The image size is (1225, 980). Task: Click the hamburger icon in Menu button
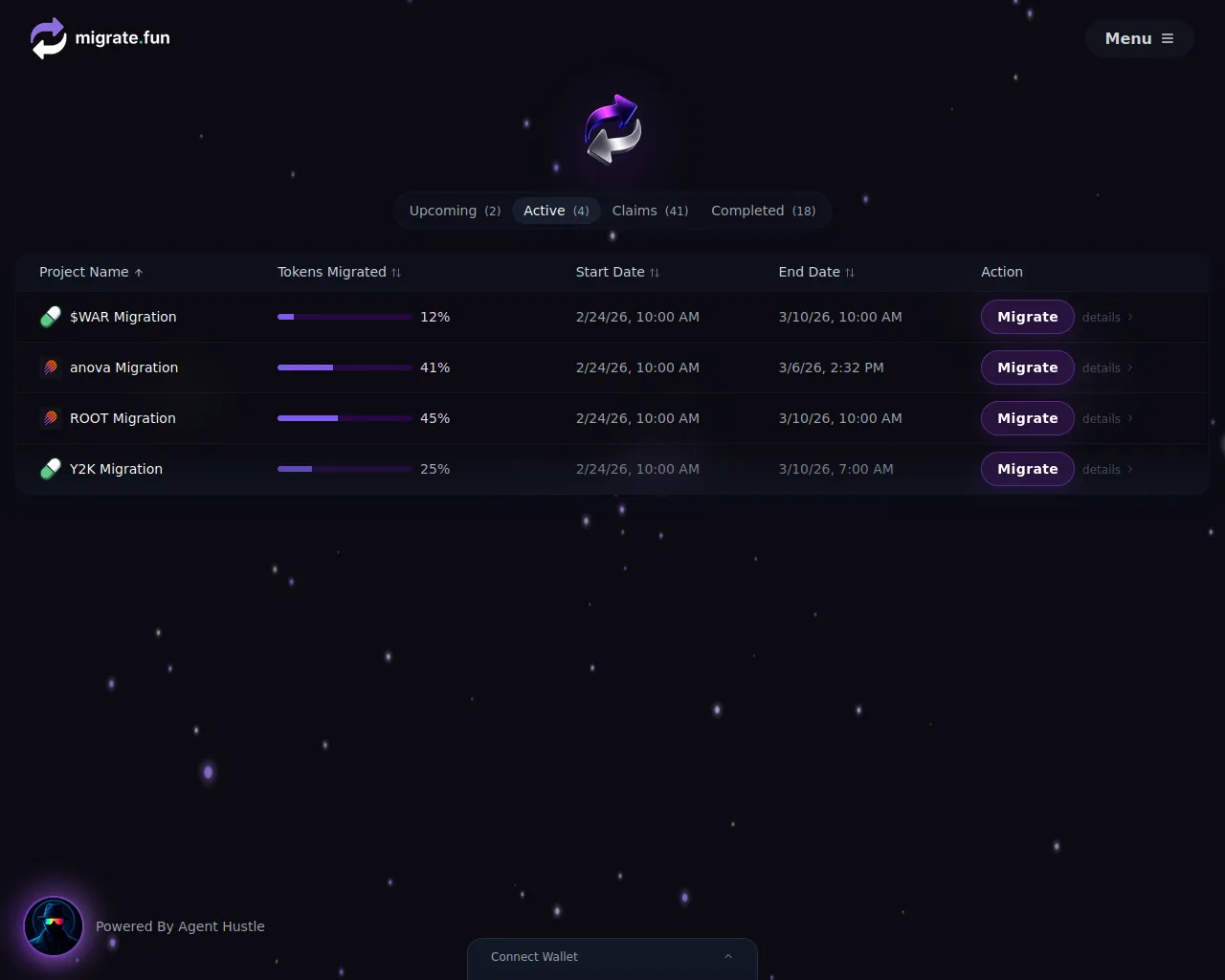pos(1168,38)
